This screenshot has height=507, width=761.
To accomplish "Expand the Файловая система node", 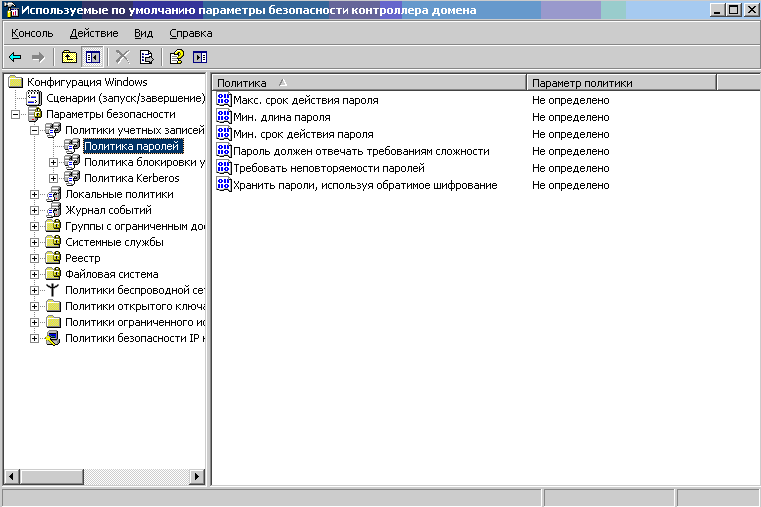I will click(34, 275).
